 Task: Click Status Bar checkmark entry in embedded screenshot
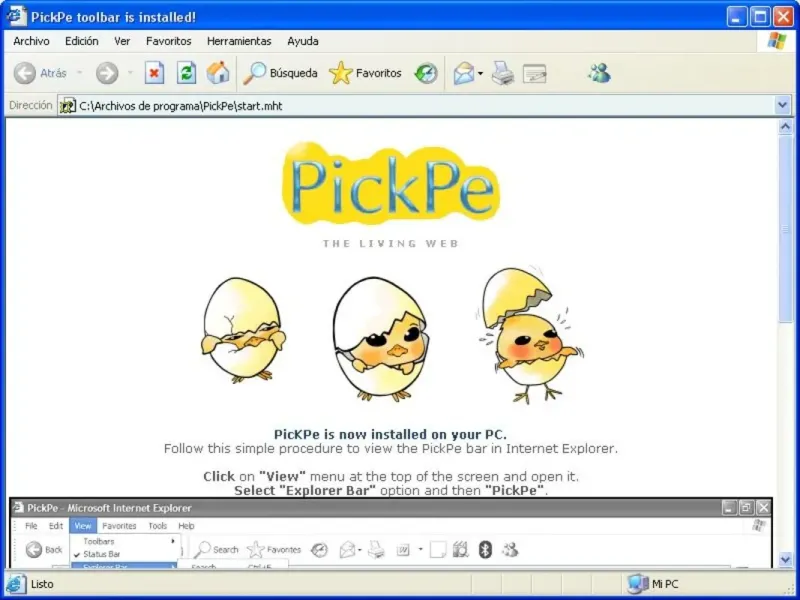(x=102, y=554)
